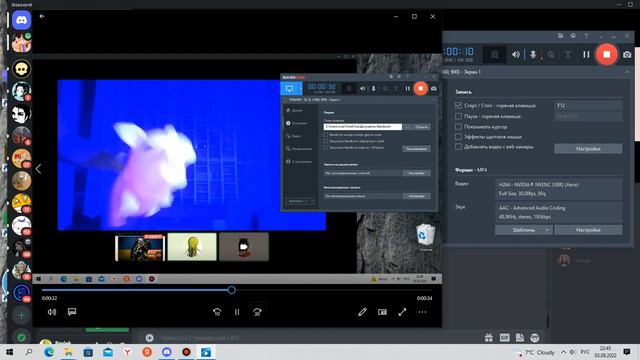Open Bandicam help question mark icon
The width and height of the screenshot is (640, 360).
(586, 36)
